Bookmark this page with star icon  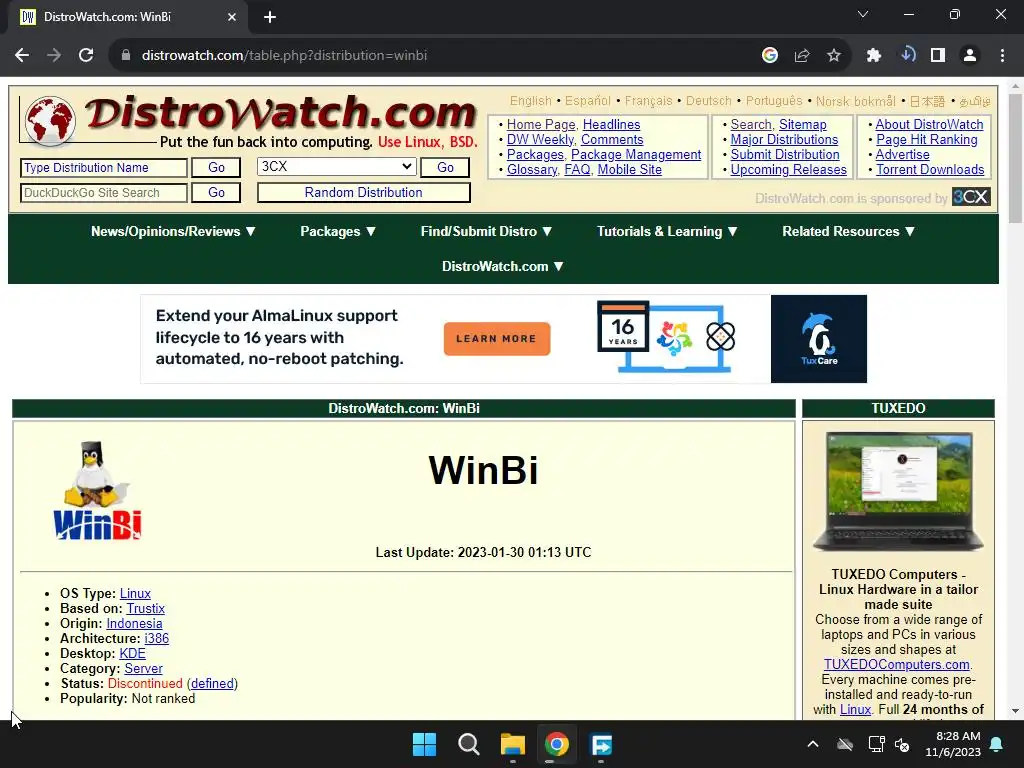point(834,56)
